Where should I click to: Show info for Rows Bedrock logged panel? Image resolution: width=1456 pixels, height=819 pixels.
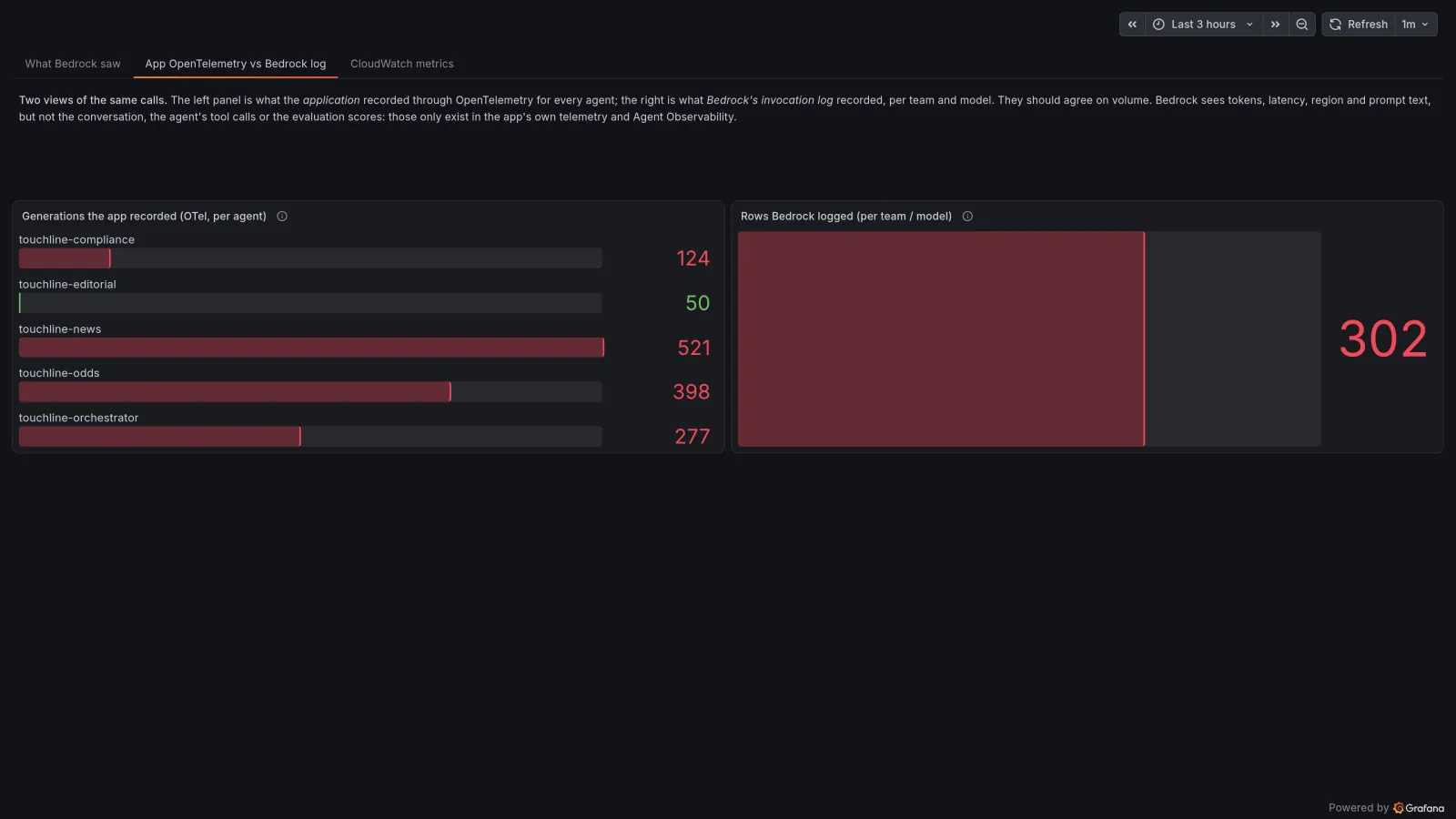coord(967,217)
